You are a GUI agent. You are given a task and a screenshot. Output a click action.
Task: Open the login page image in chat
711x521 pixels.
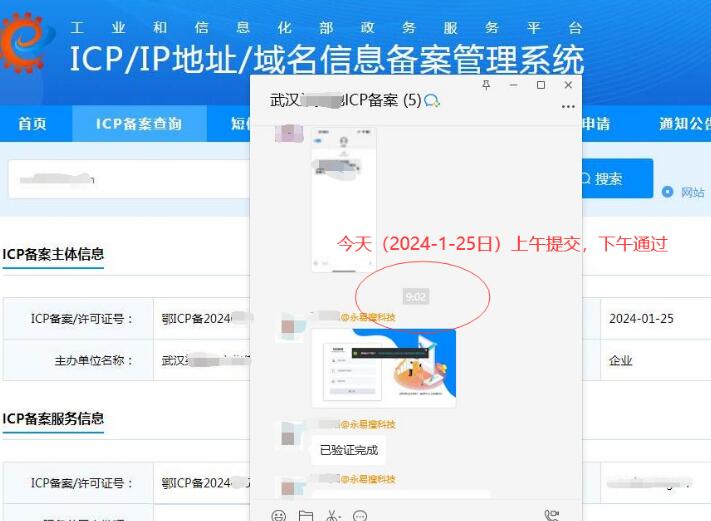coord(383,367)
